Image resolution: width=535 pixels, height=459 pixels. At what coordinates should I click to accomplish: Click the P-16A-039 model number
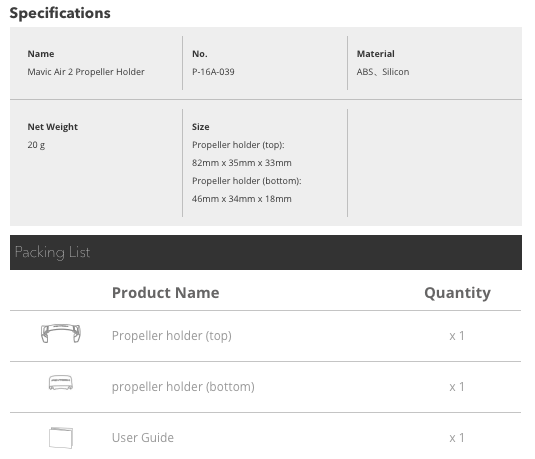(x=213, y=72)
